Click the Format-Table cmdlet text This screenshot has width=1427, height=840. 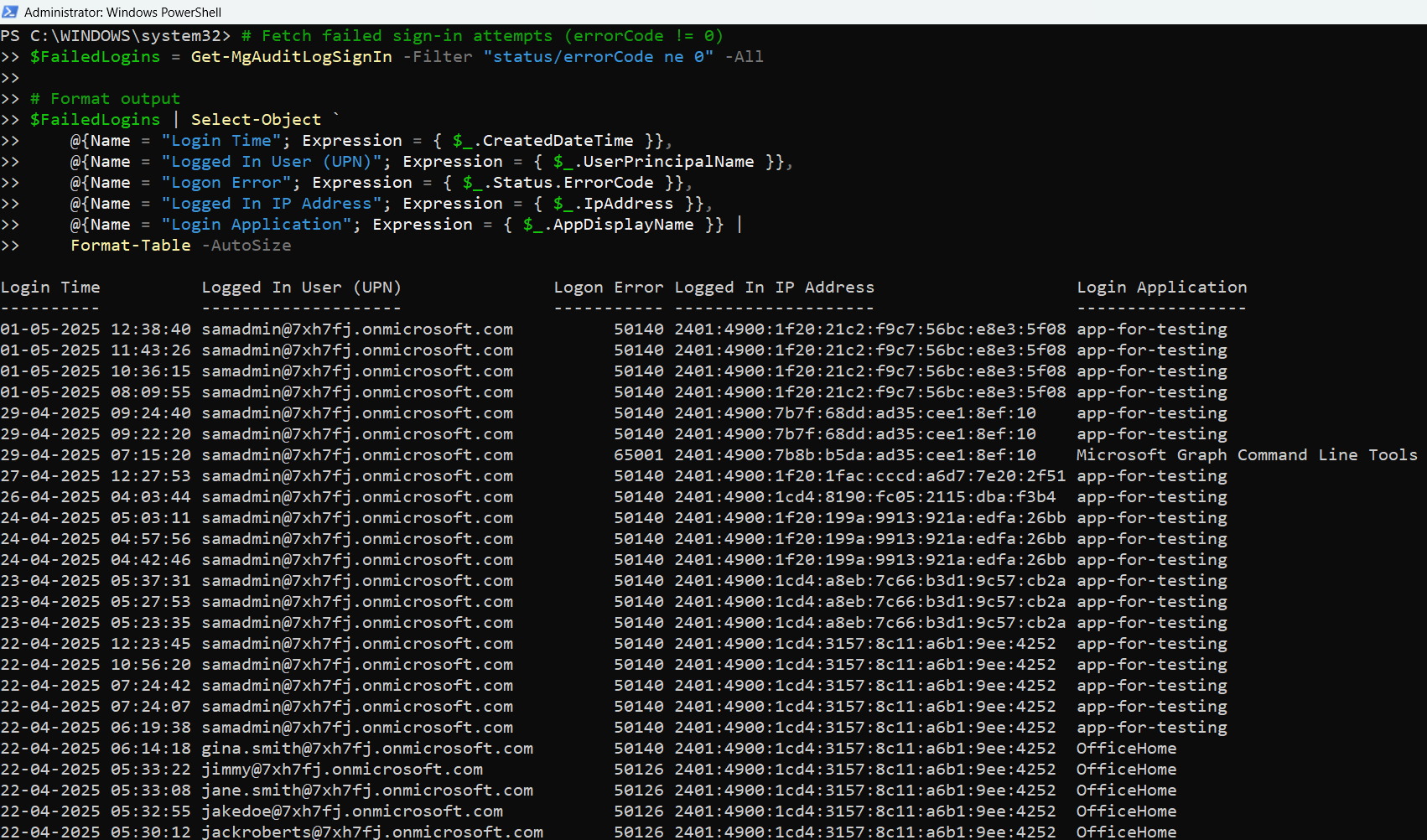coord(131,246)
